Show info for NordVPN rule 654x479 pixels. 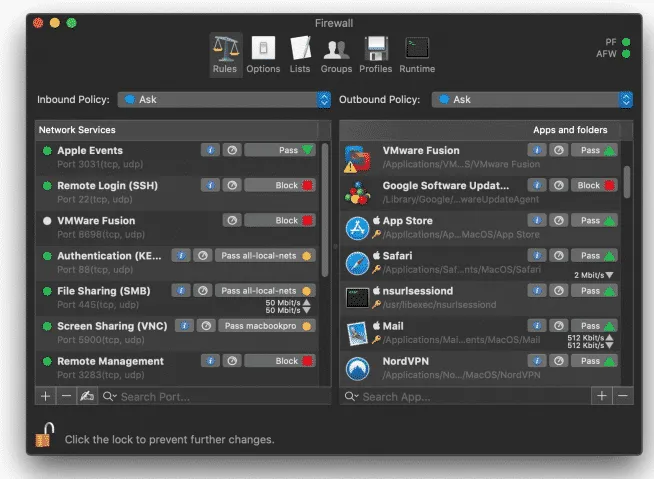point(537,361)
